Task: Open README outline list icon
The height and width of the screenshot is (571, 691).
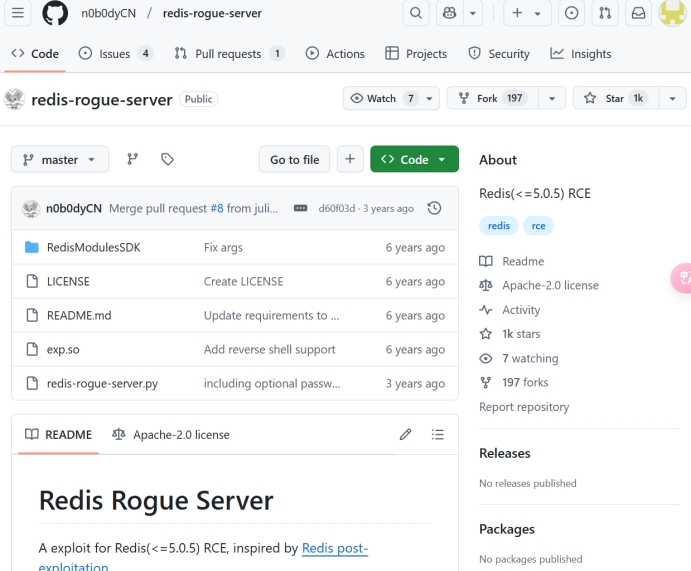Action: coord(437,434)
